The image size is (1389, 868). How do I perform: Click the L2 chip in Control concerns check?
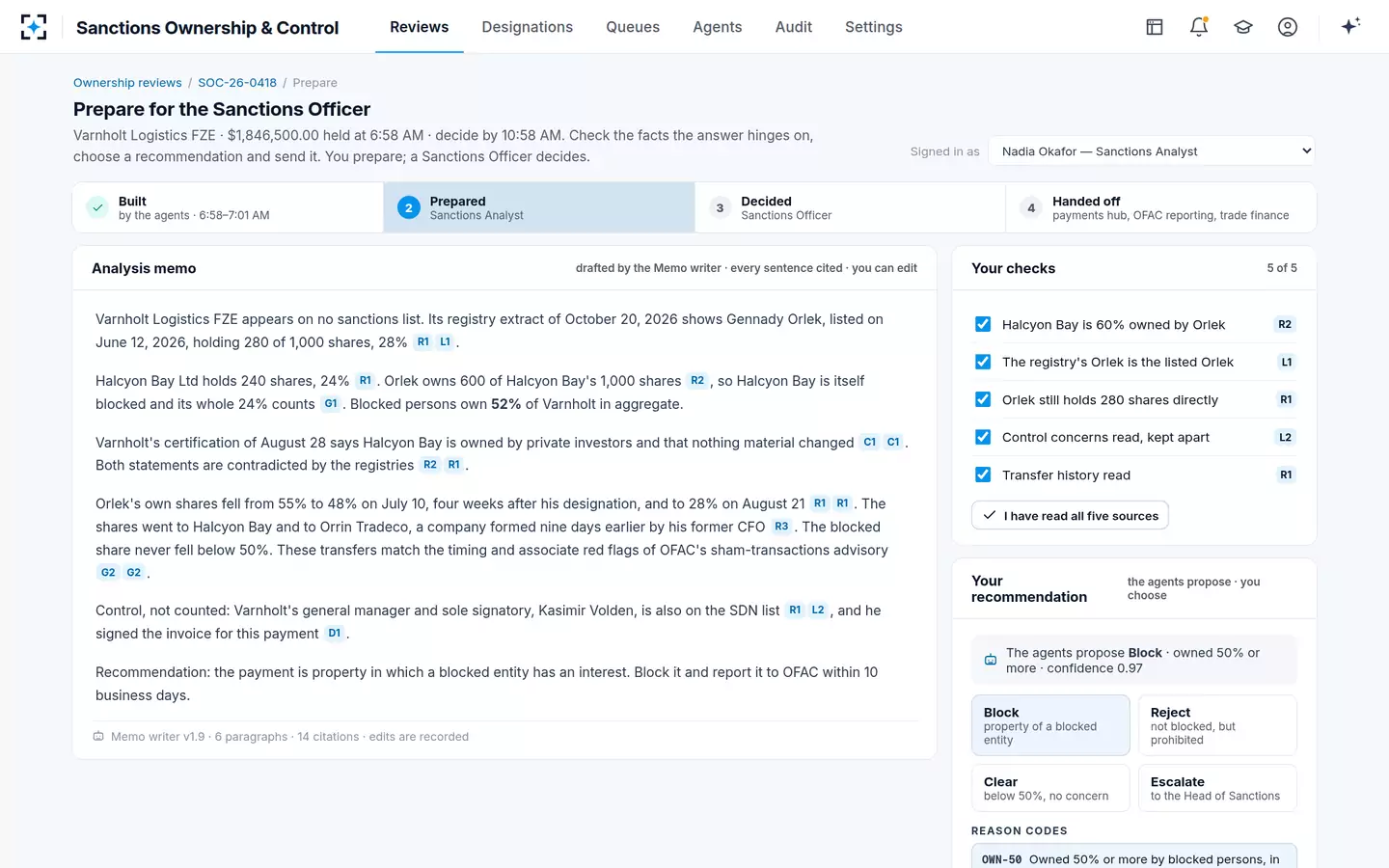point(1285,437)
